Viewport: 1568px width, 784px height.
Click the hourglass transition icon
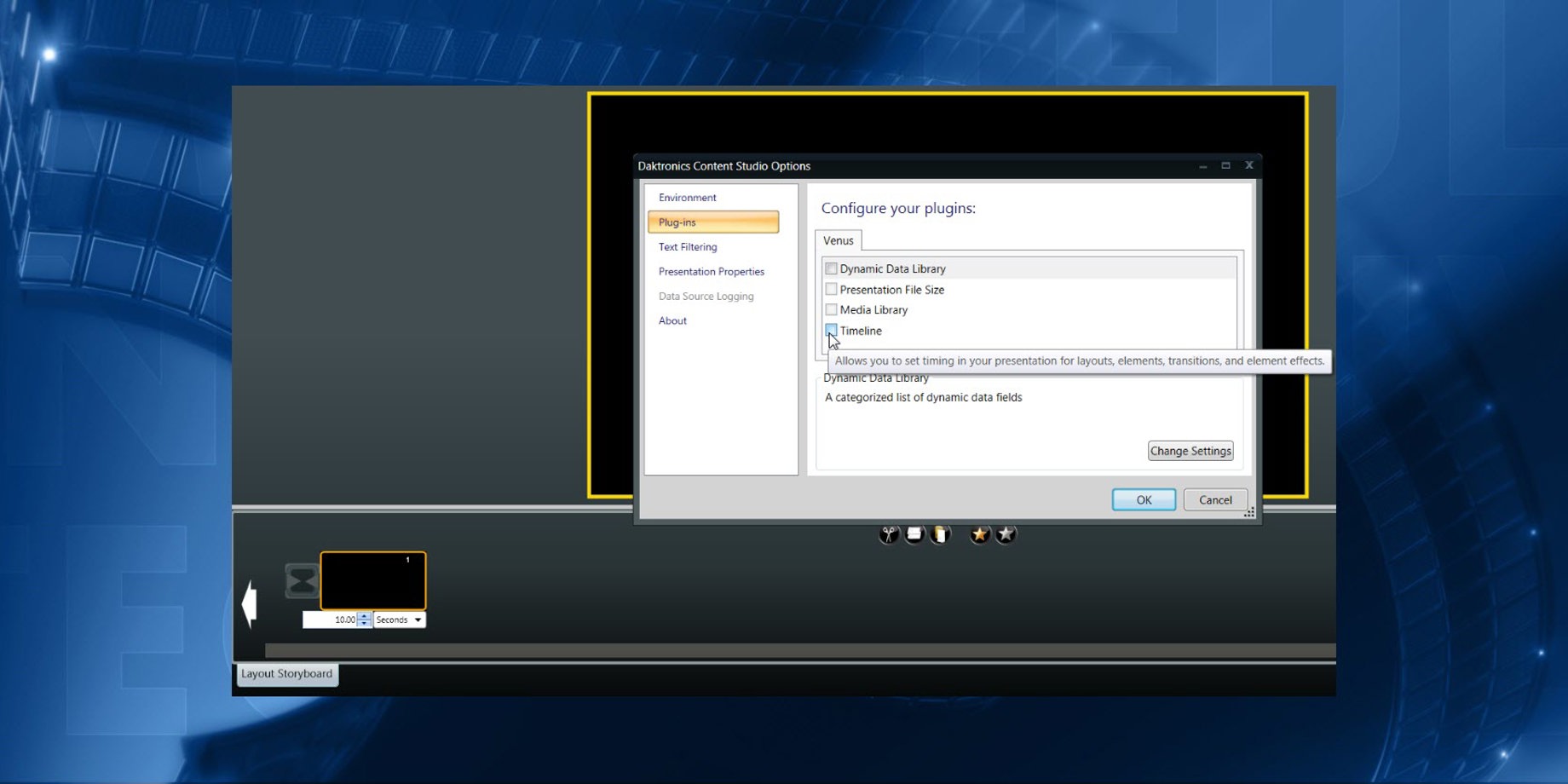[x=302, y=581]
